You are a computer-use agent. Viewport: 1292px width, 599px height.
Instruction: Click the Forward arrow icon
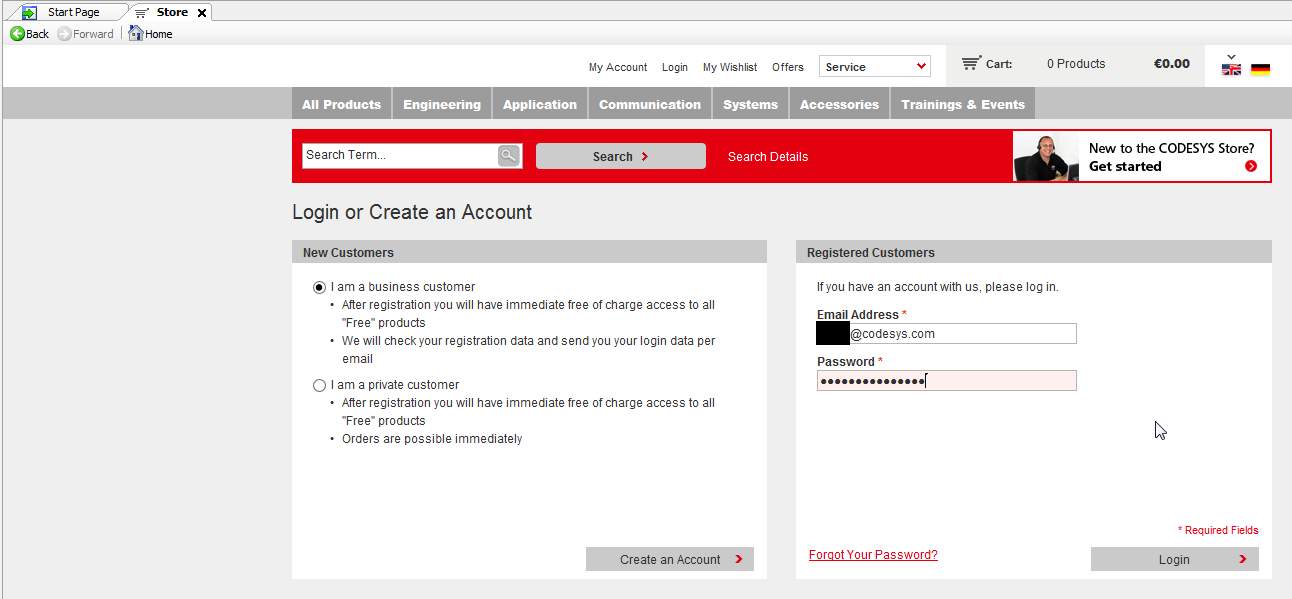coord(64,34)
